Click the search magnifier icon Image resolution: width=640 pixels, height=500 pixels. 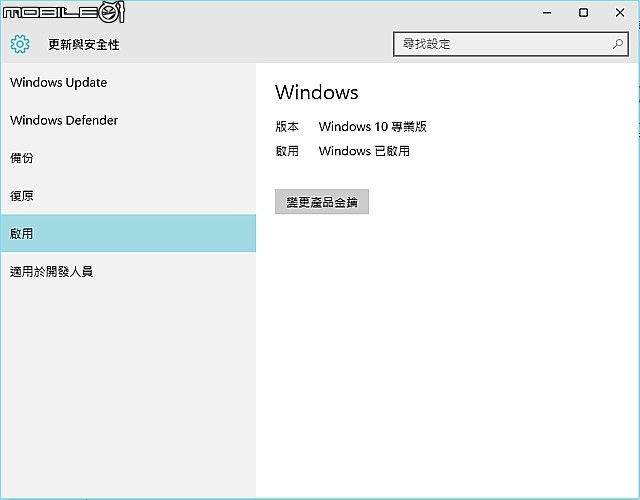coord(618,44)
